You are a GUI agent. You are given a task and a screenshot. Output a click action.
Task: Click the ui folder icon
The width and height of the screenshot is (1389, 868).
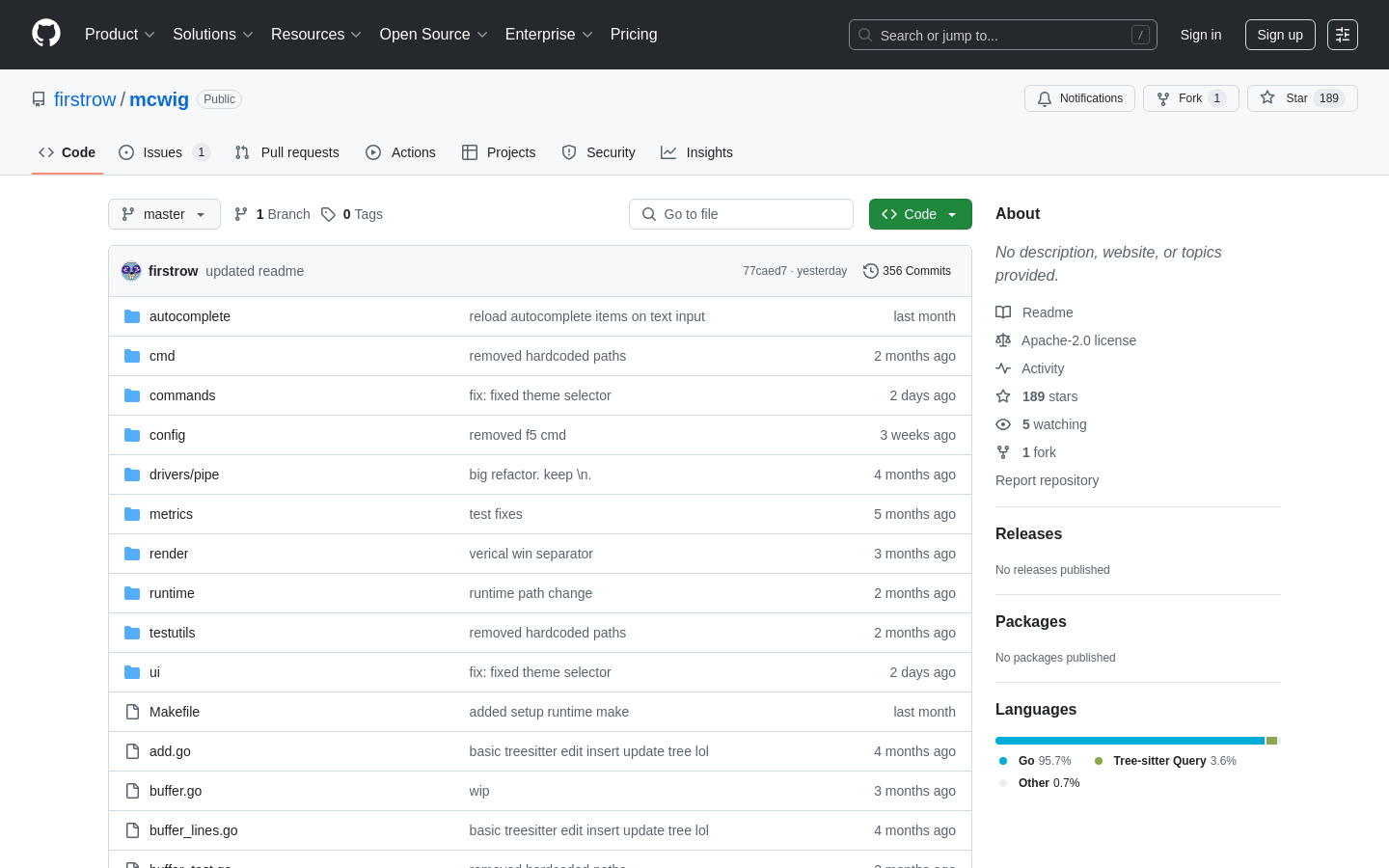click(132, 672)
